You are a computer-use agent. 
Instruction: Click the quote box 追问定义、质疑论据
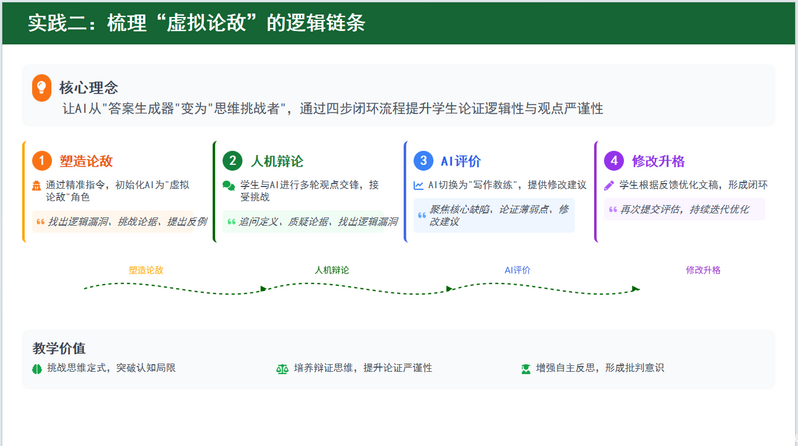[x=307, y=221]
